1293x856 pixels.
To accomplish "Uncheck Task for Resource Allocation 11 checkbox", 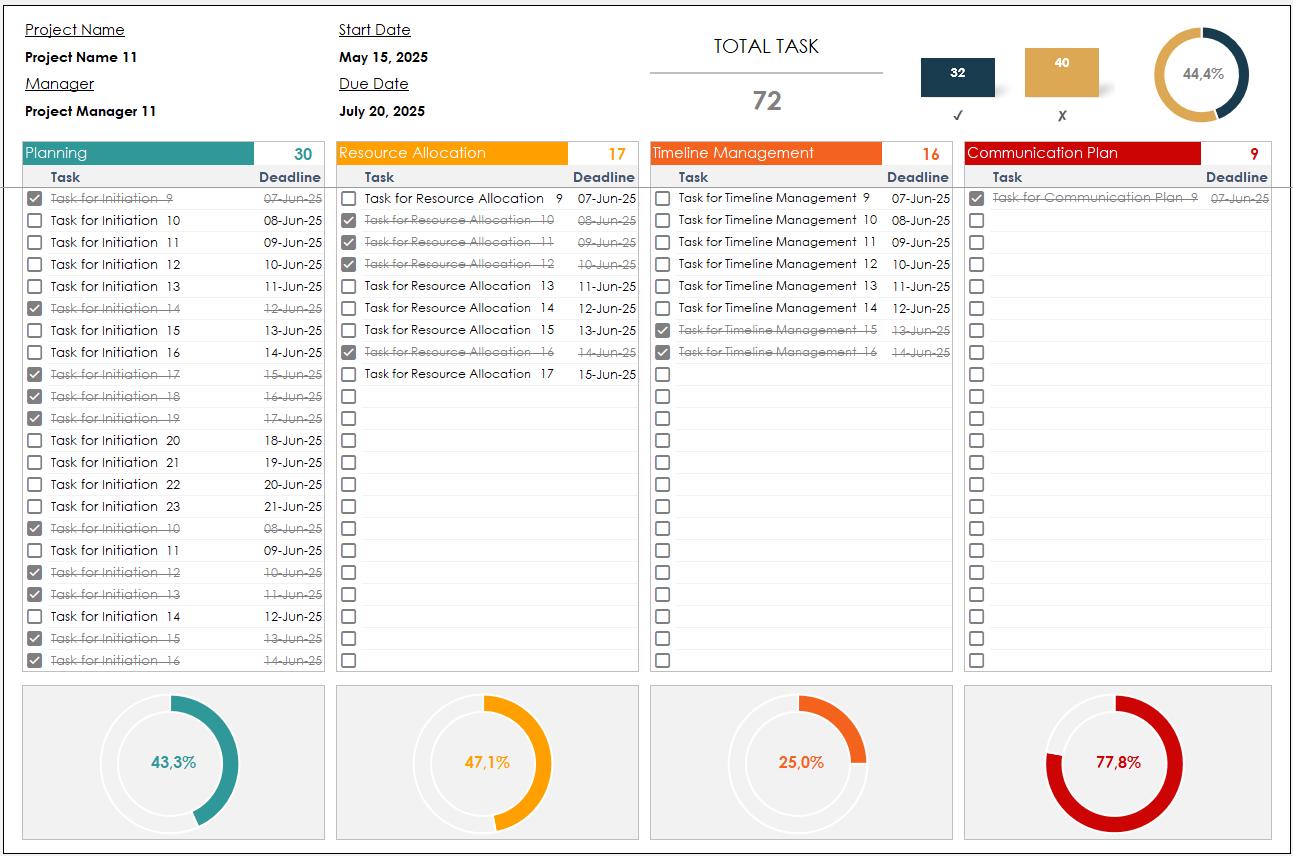I will (x=349, y=242).
